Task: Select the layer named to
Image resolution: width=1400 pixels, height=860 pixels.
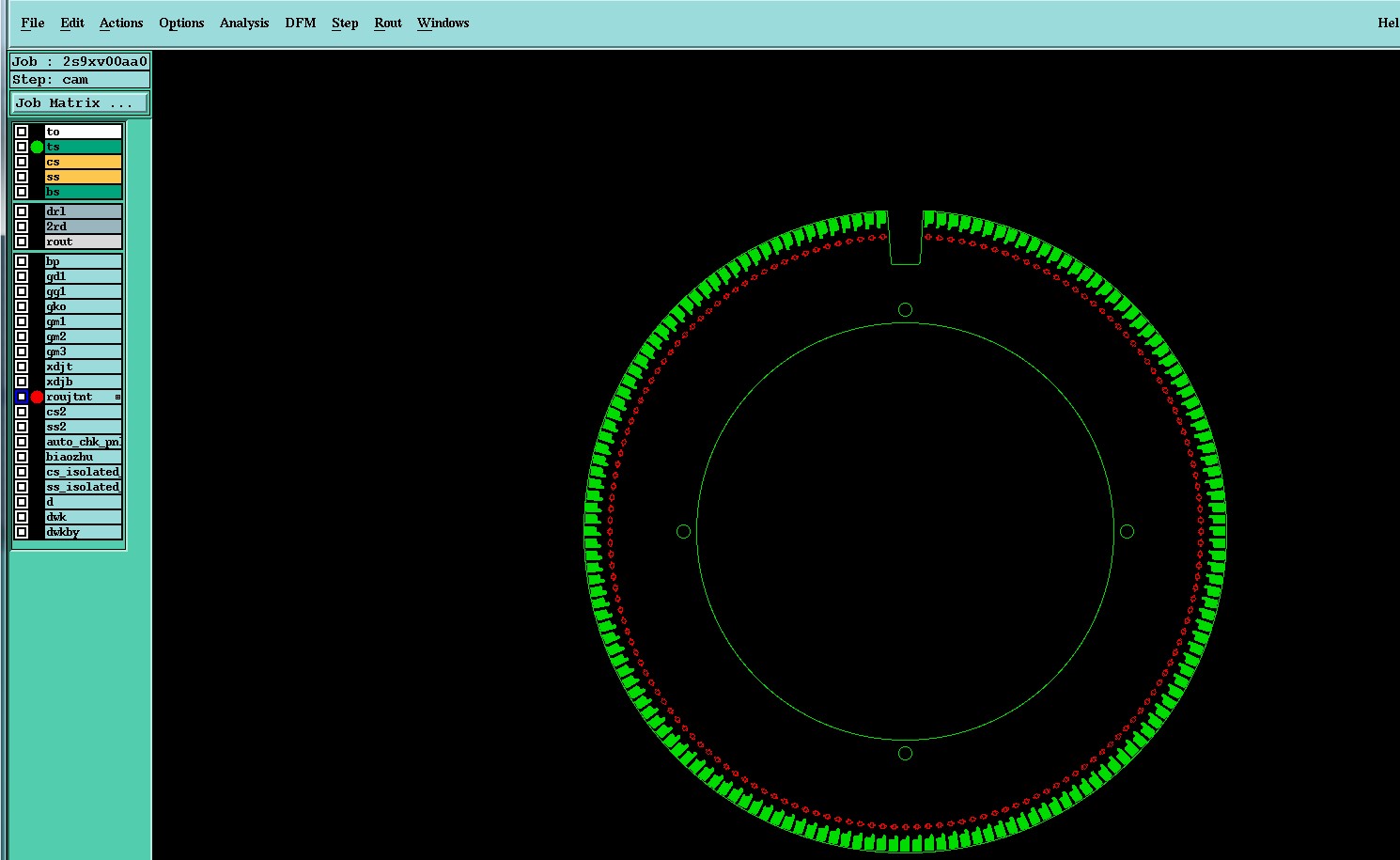Action: tap(84, 132)
